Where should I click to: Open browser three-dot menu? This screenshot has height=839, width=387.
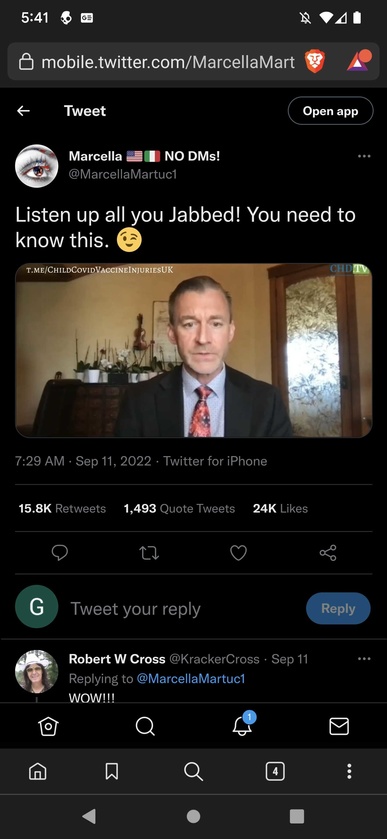(x=349, y=771)
